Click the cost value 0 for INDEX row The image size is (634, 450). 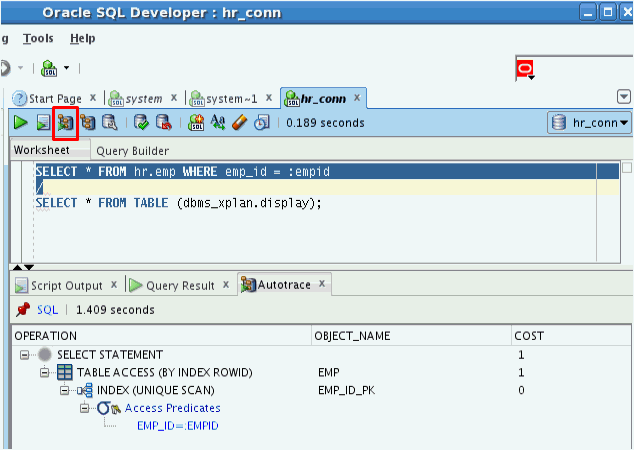click(521, 390)
